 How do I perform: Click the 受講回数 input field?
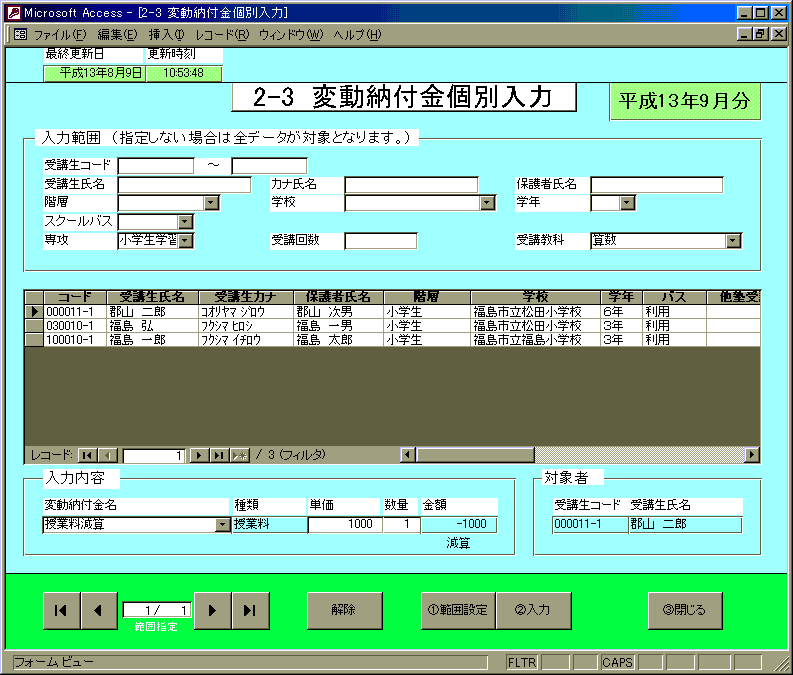pyautogui.click(x=381, y=241)
